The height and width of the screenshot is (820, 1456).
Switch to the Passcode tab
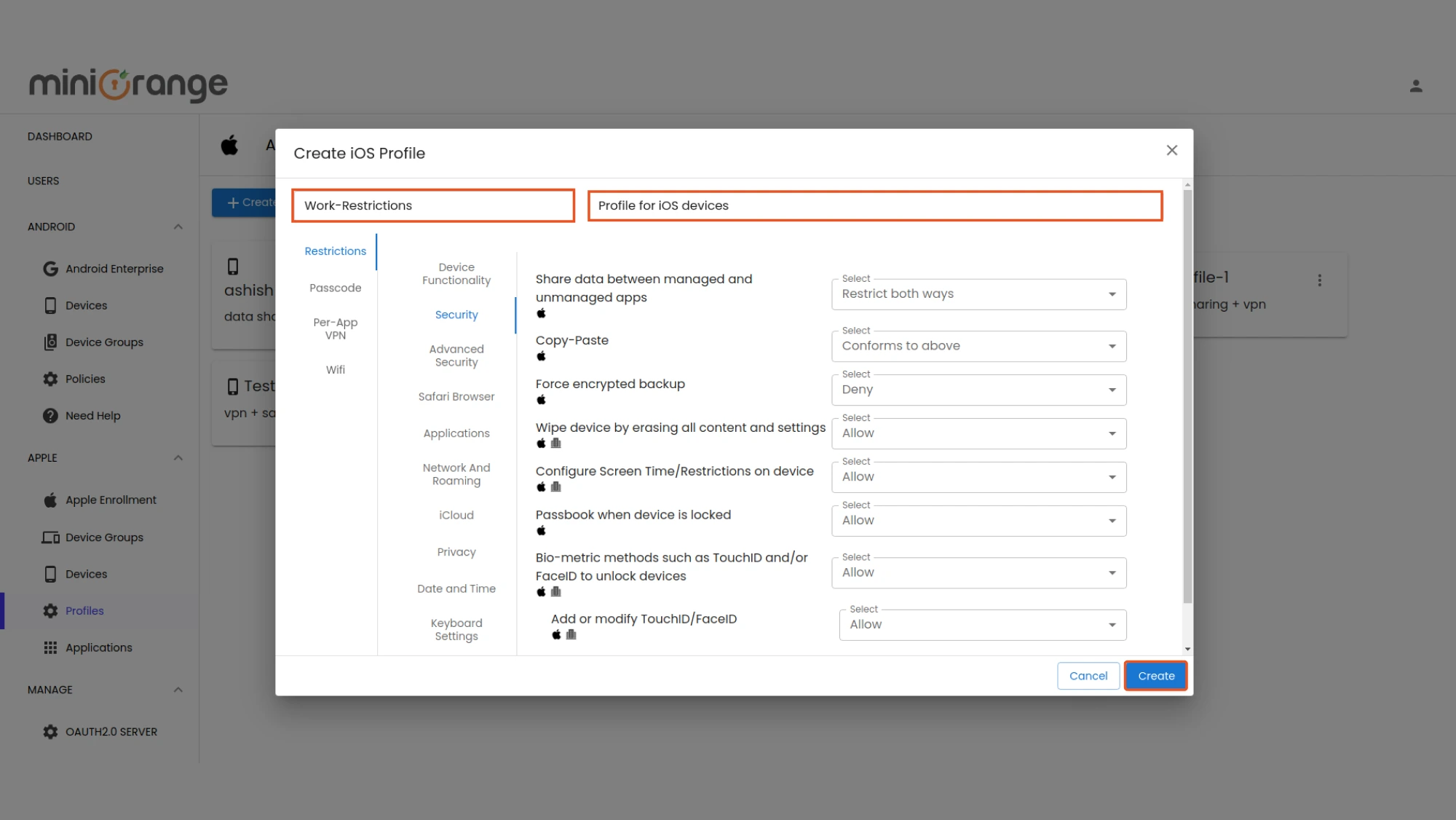point(336,287)
